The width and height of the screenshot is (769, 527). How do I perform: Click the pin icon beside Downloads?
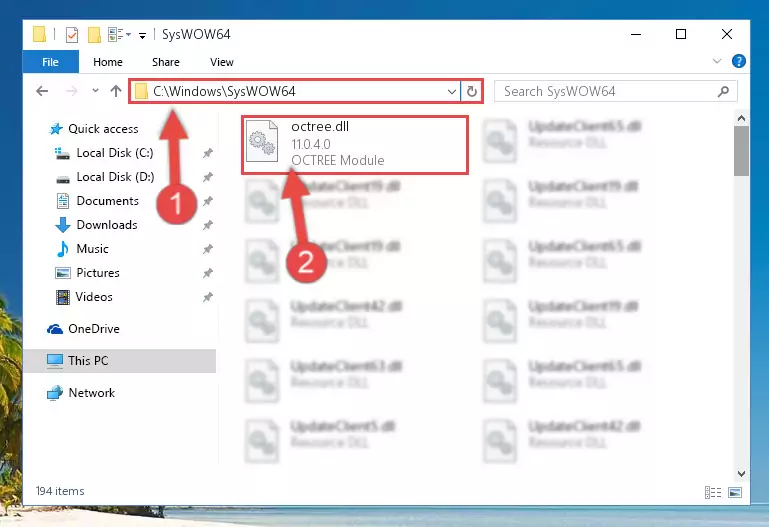click(x=208, y=225)
